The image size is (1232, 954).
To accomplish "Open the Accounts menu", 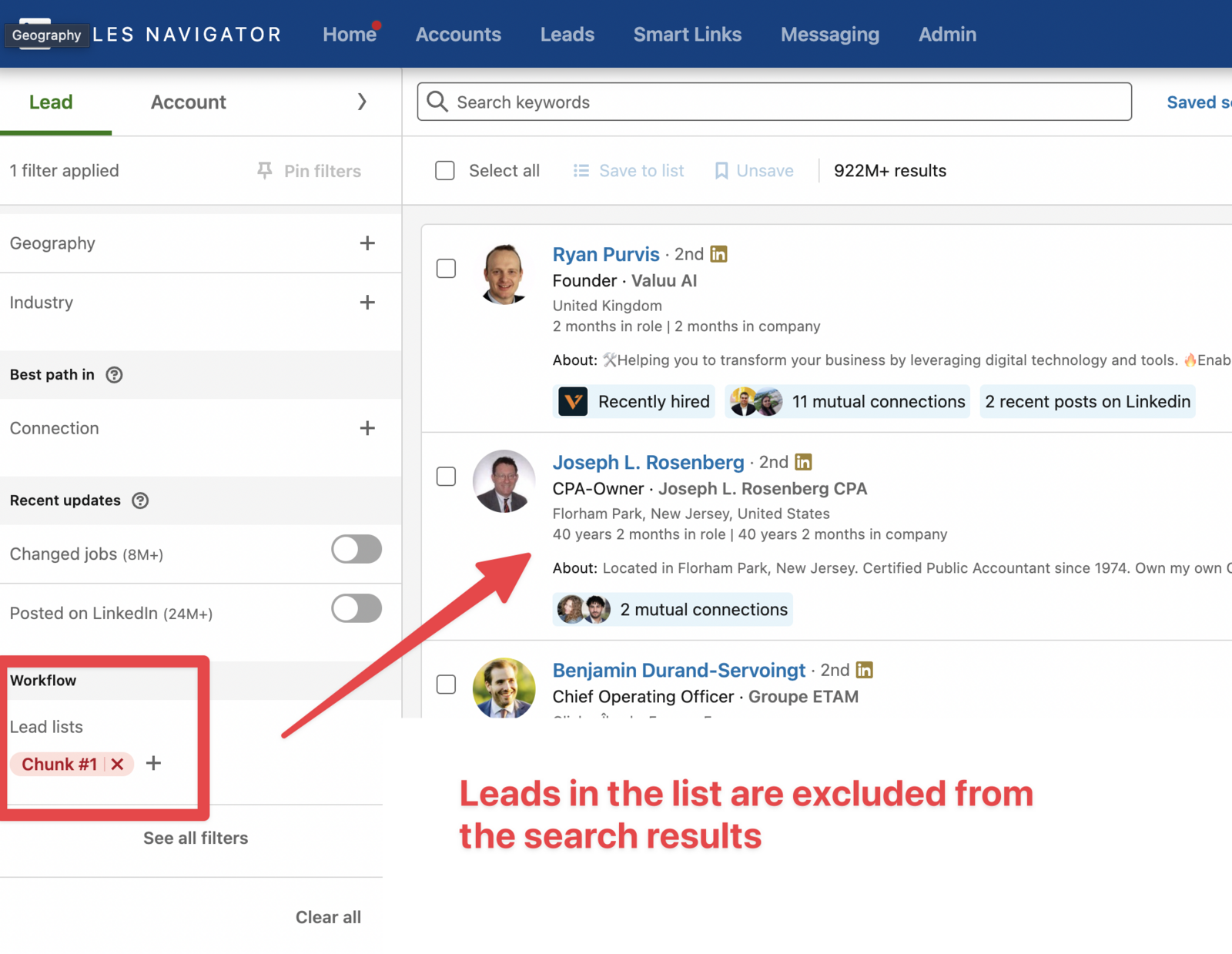I will (458, 35).
